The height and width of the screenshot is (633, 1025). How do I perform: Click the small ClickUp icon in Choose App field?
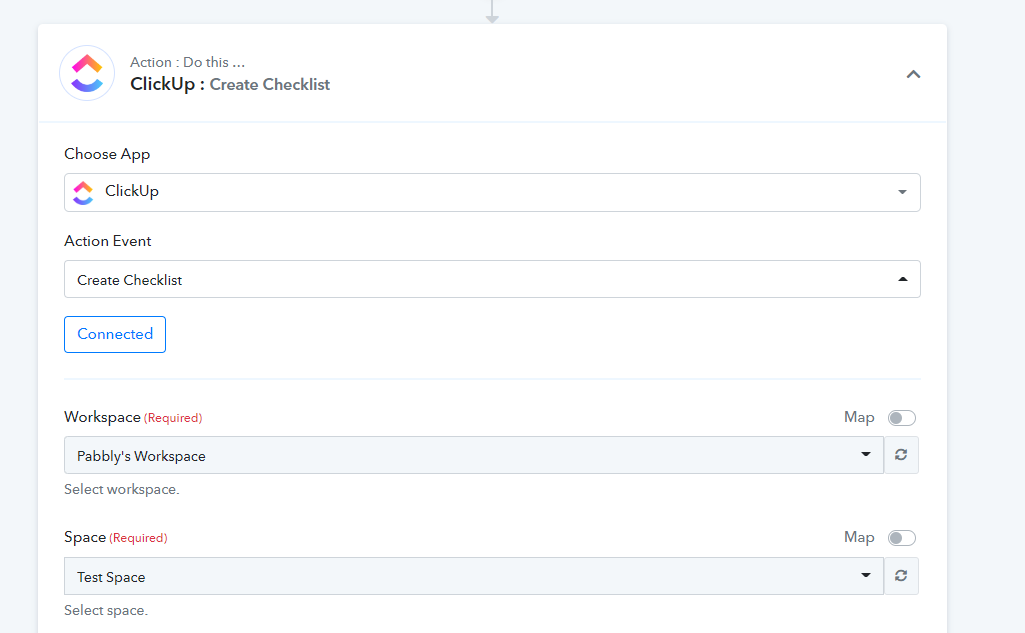(x=83, y=192)
